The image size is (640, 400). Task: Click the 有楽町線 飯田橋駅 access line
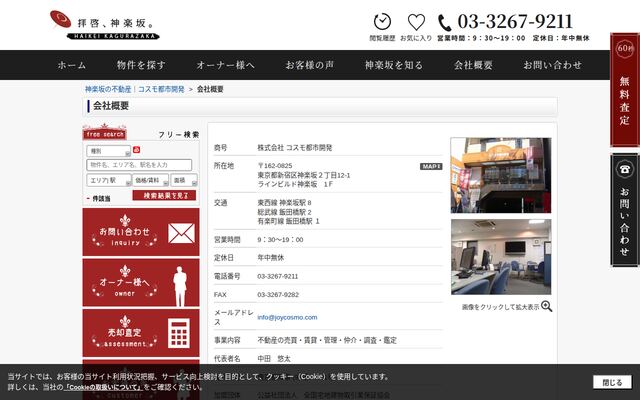[x=288, y=221]
